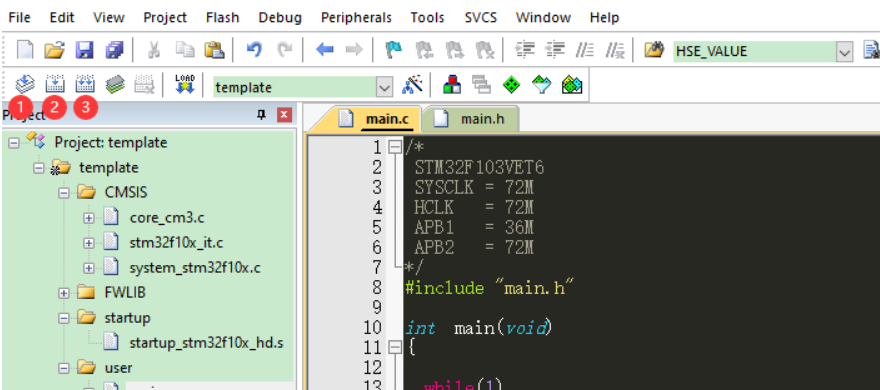Expand the FWLIB group
880x390 pixels.
pos(64,293)
